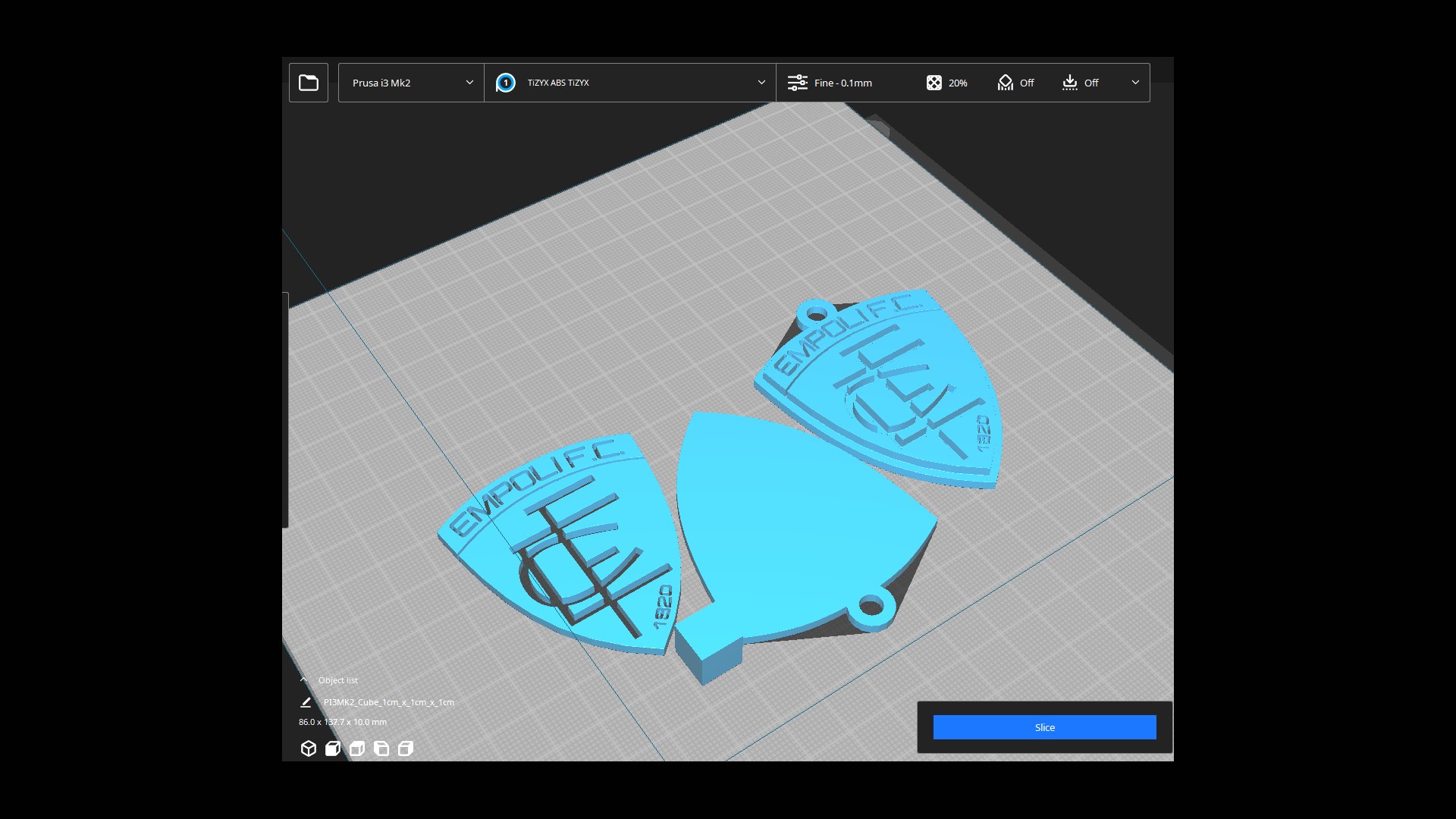Switch to 3D perspective view cube
The image size is (1456, 819).
pos(308,748)
